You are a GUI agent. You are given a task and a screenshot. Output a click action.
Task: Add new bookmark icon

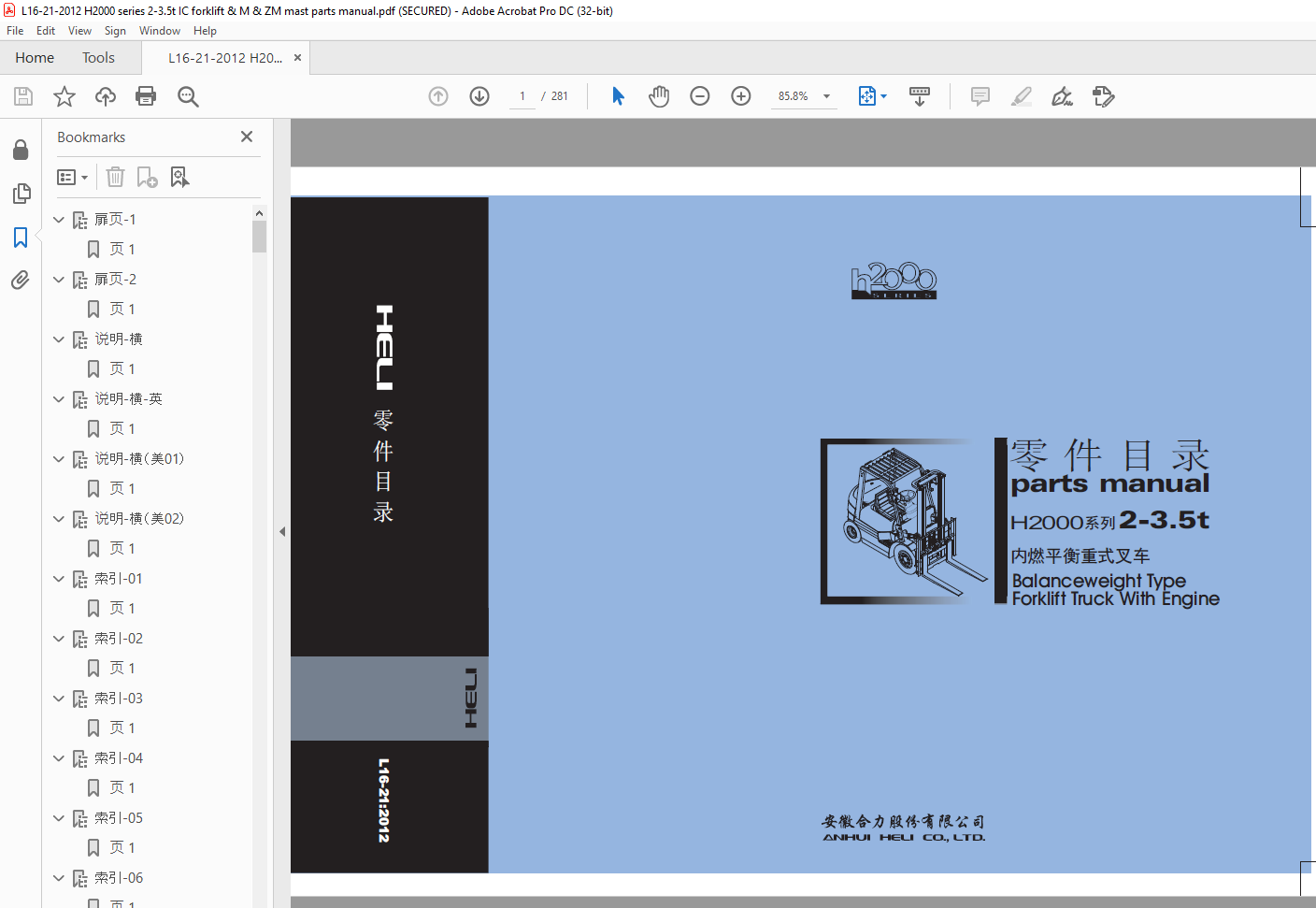[x=148, y=177]
